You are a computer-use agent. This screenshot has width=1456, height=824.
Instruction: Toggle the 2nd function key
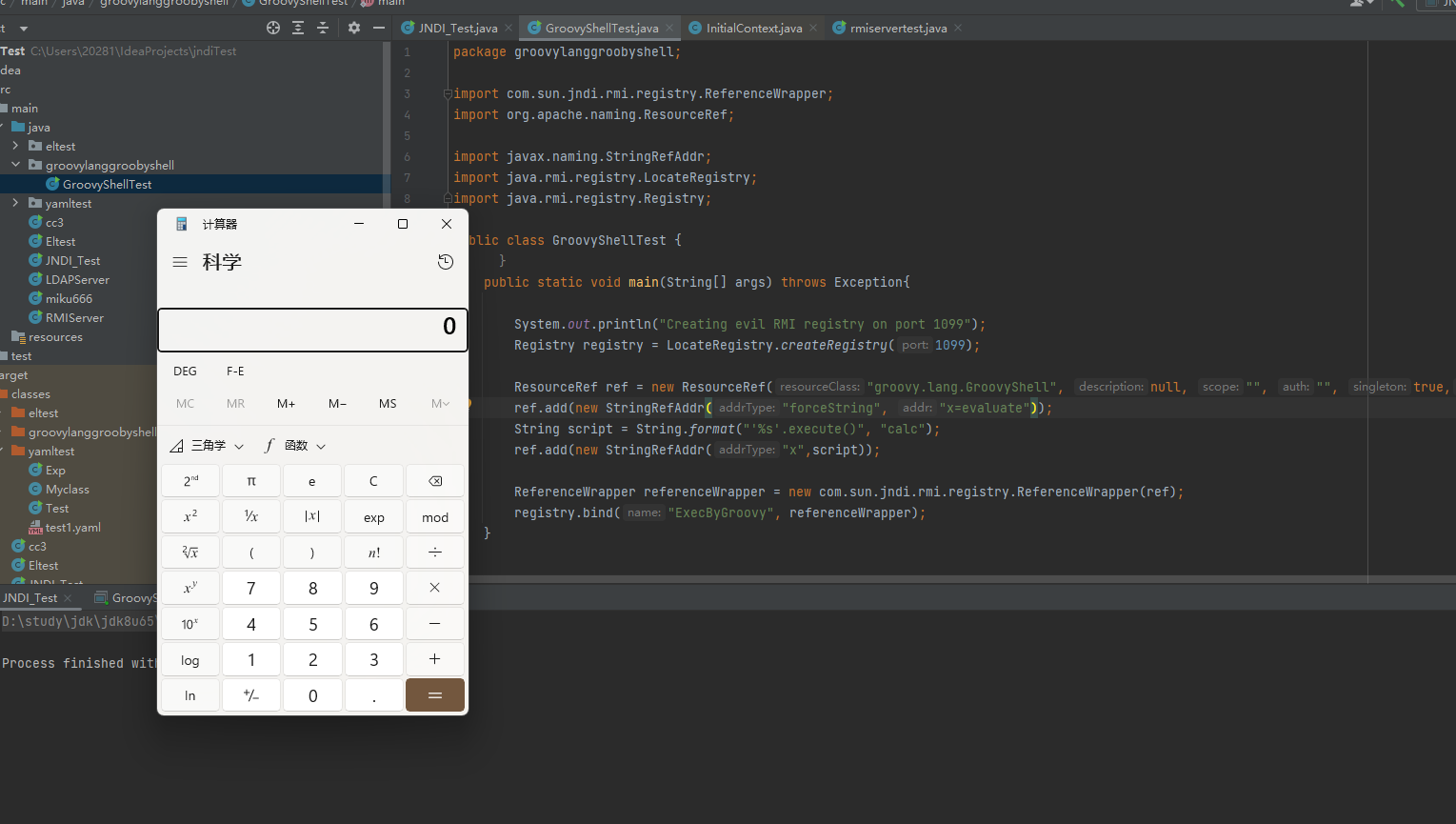(x=190, y=481)
